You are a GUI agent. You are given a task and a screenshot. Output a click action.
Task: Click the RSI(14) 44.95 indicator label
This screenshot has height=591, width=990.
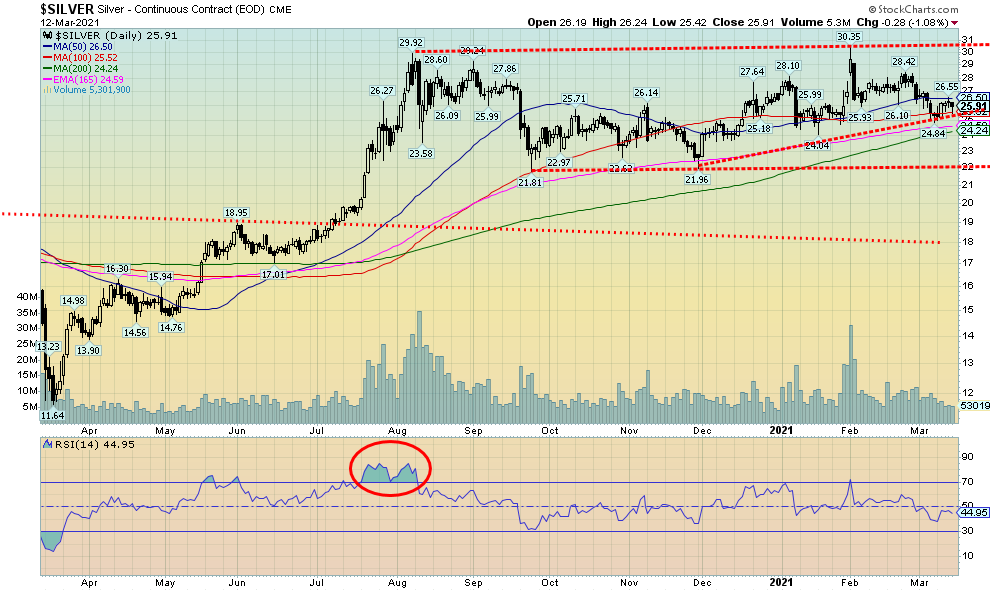click(x=88, y=442)
